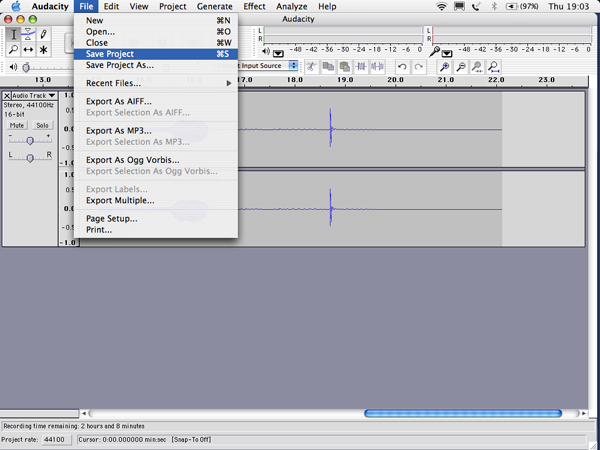Image resolution: width=600 pixels, height=450 pixels.
Task: Click the clock showing Thu 19:03
Action: tap(569, 7)
